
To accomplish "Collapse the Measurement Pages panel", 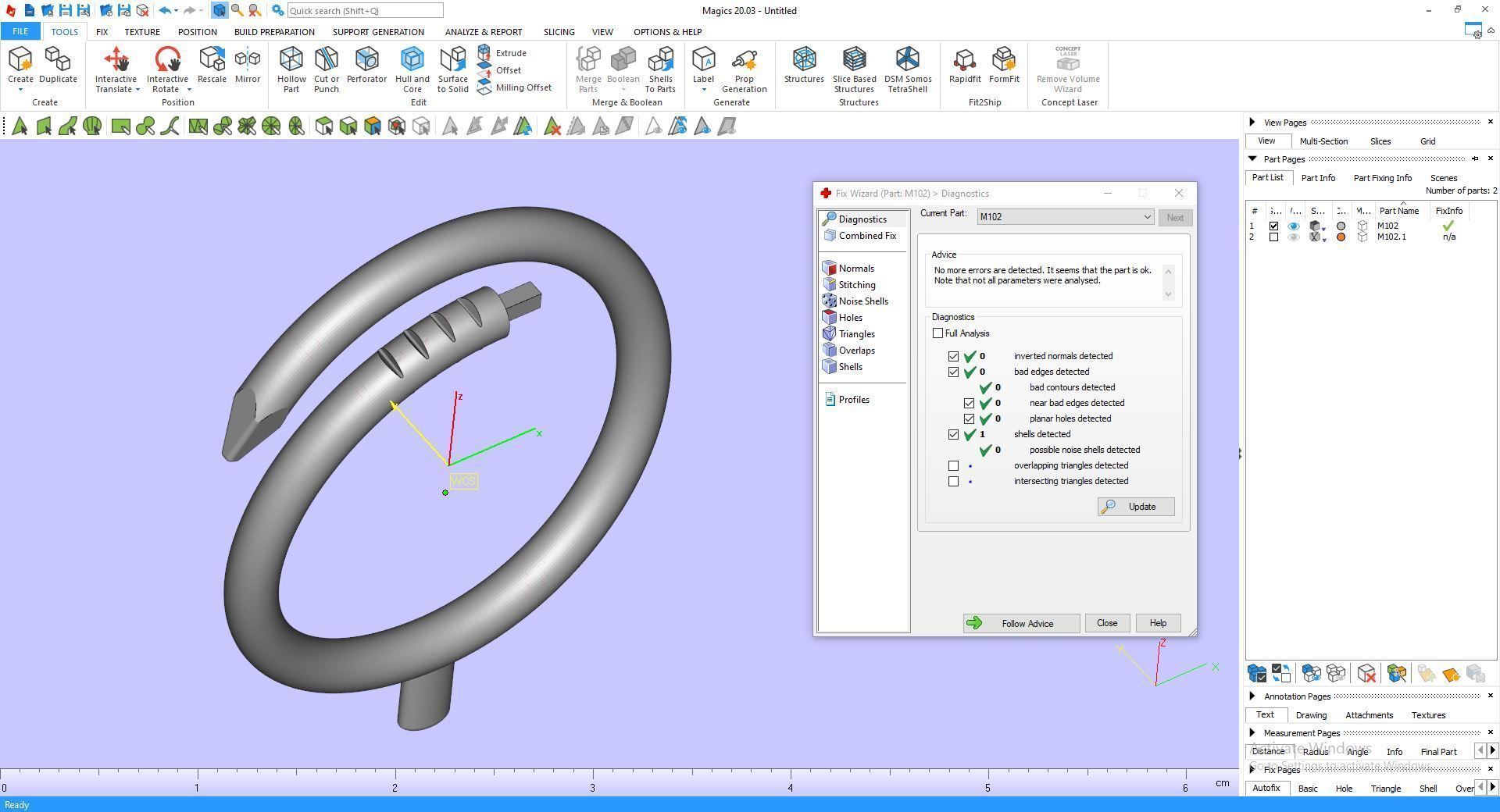I will coord(1252,732).
